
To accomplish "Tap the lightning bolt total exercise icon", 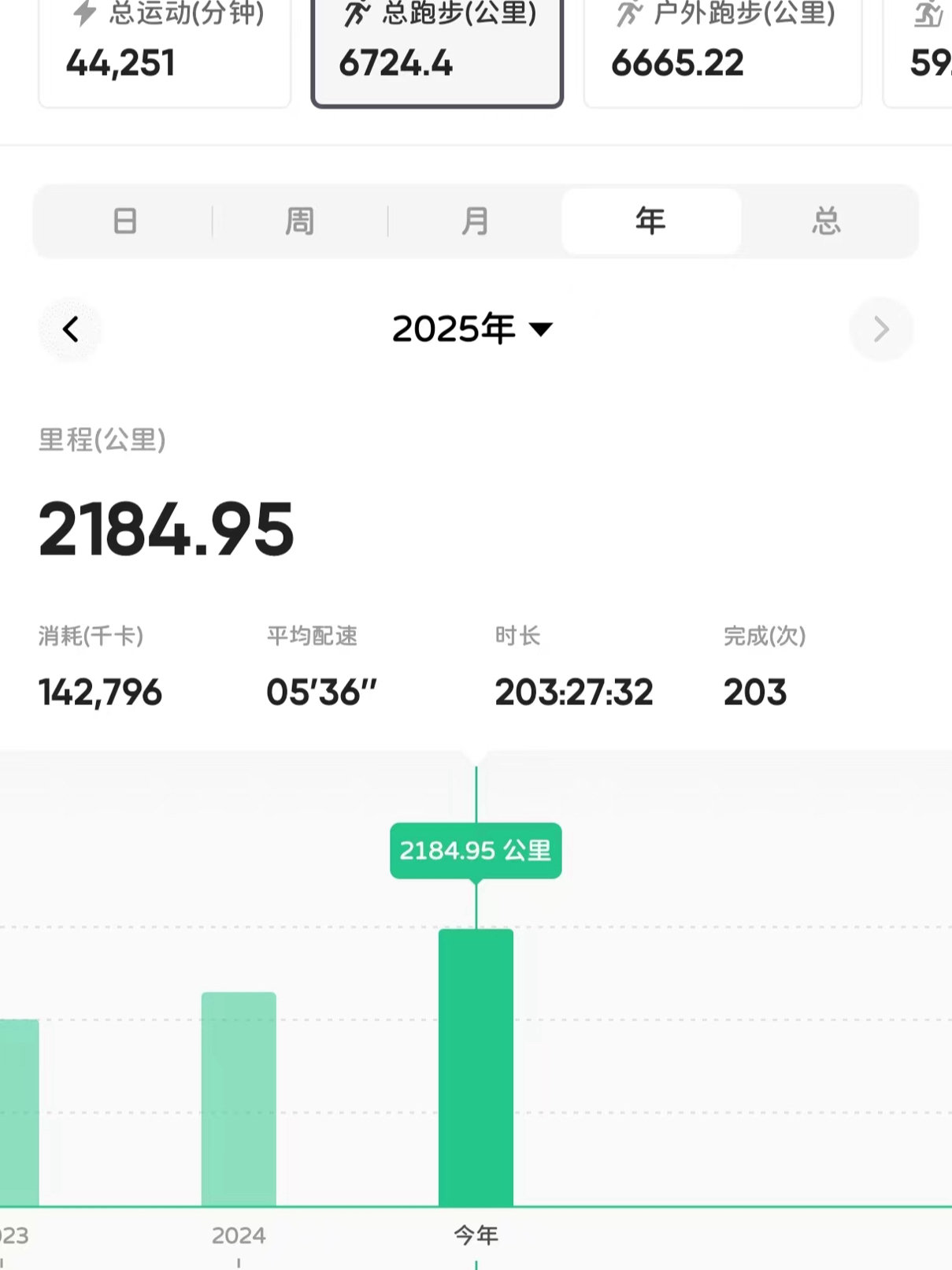I will click(x=84, y=13).
